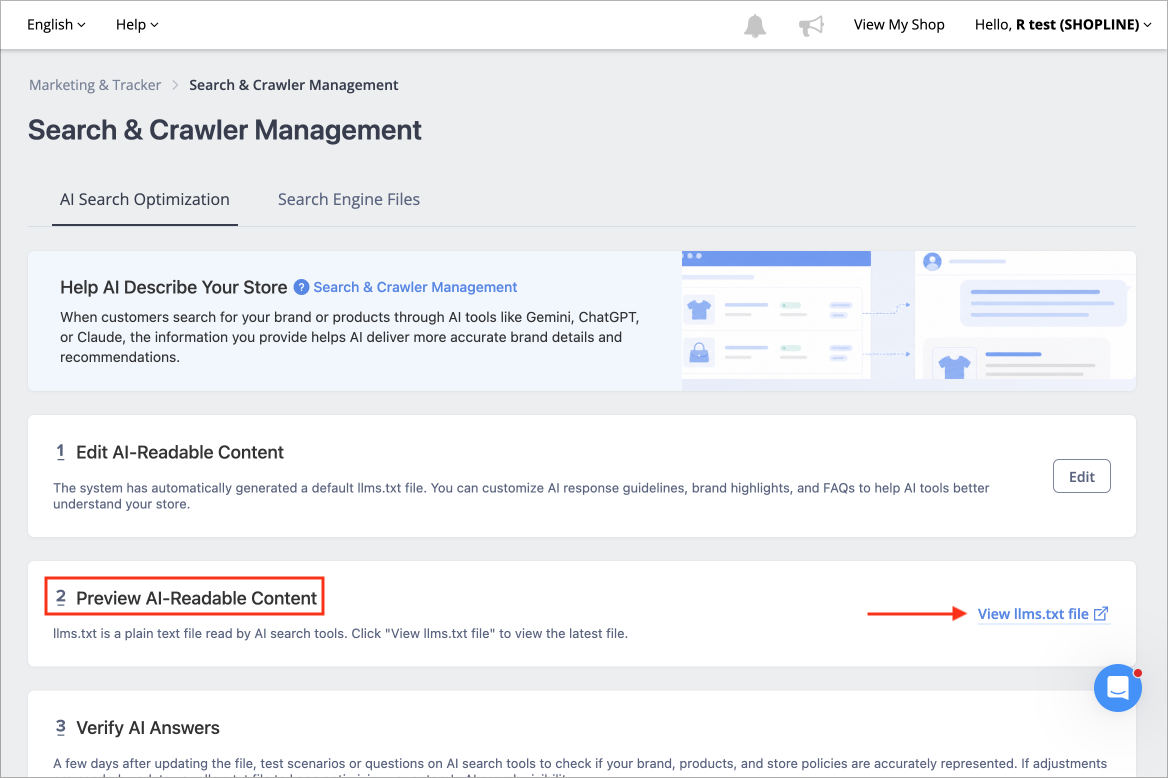This screenshot has height=778, width=1168.
Task: Open the Help dropdown menu
Action: point(137,25)
